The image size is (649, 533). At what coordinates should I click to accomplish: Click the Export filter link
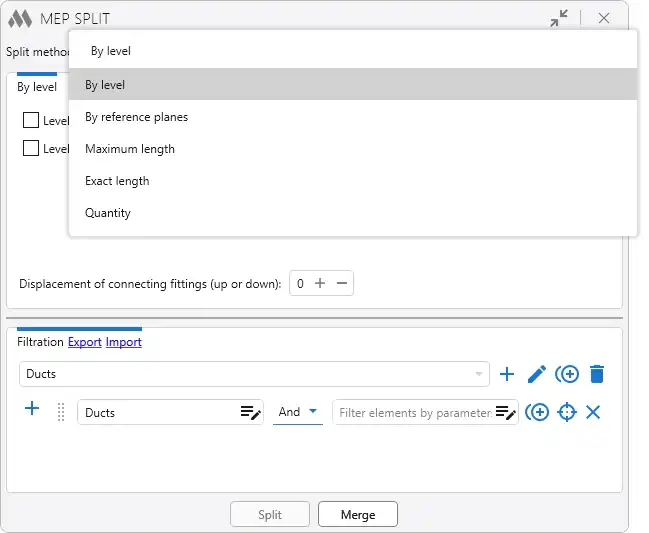[84, 342]
